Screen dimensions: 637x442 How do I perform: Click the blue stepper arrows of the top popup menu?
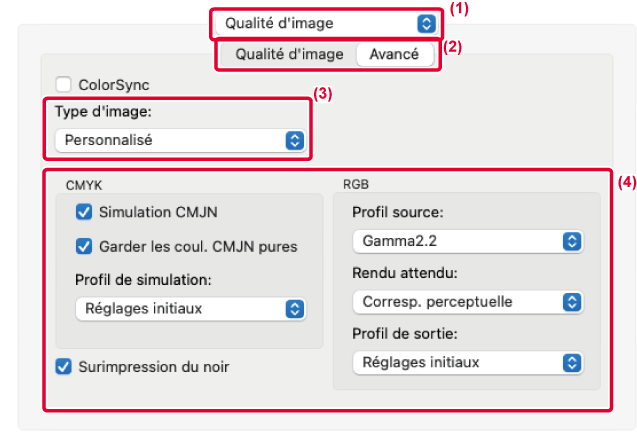point(426,24)
